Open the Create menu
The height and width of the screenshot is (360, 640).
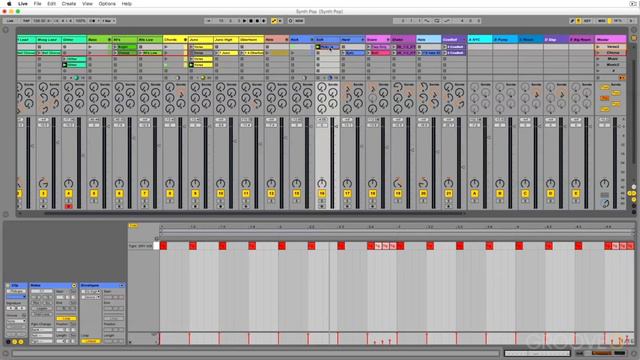tap(69, 4)
